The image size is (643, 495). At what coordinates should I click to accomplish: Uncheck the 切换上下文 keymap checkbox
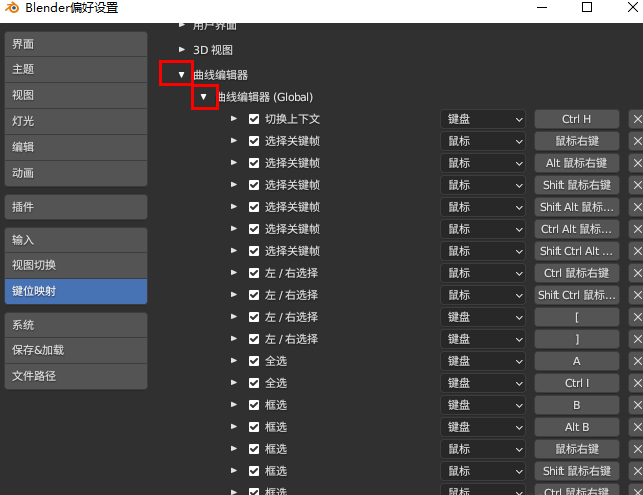coord(254,119)
